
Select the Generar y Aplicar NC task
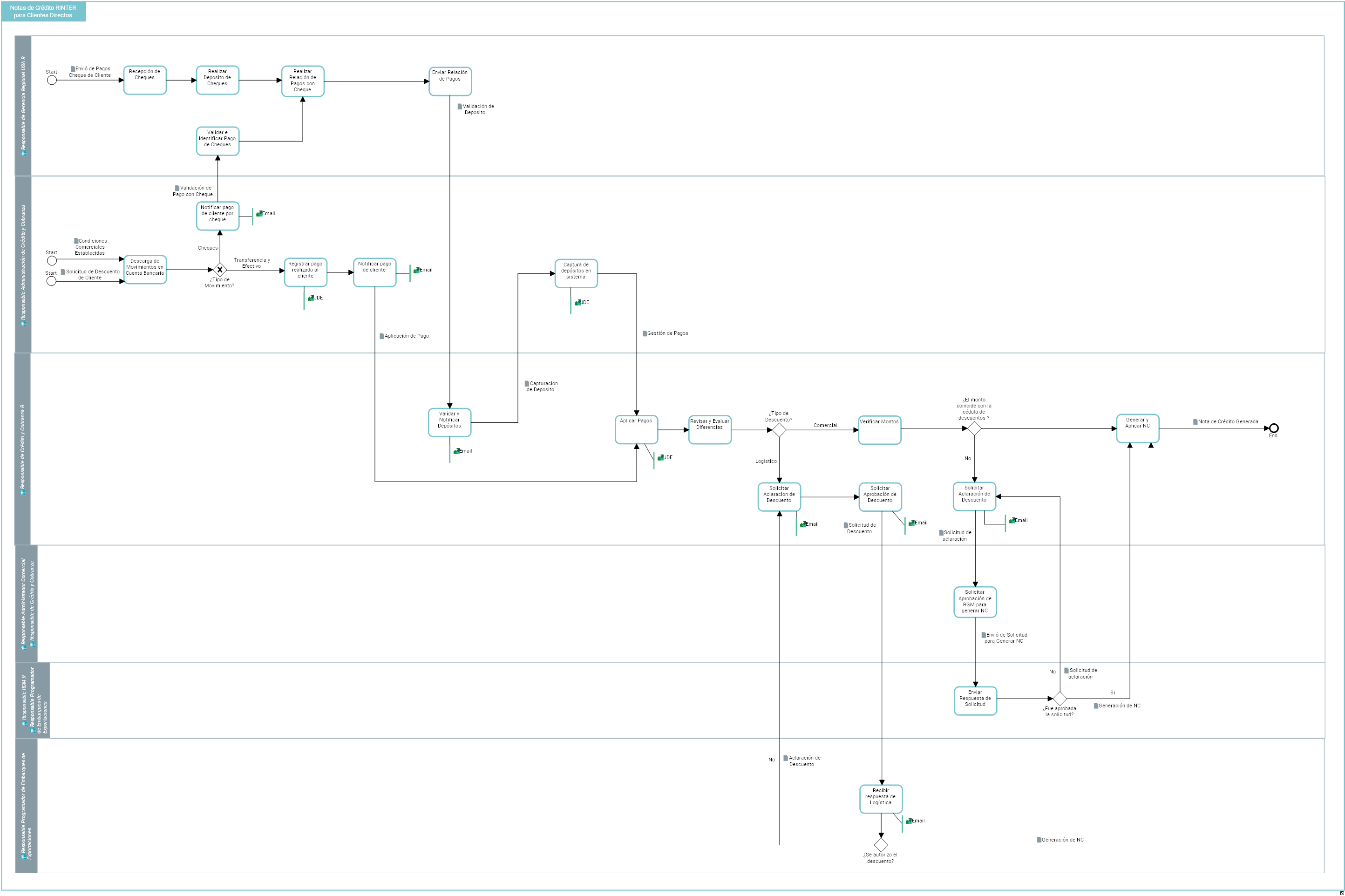1138,428
